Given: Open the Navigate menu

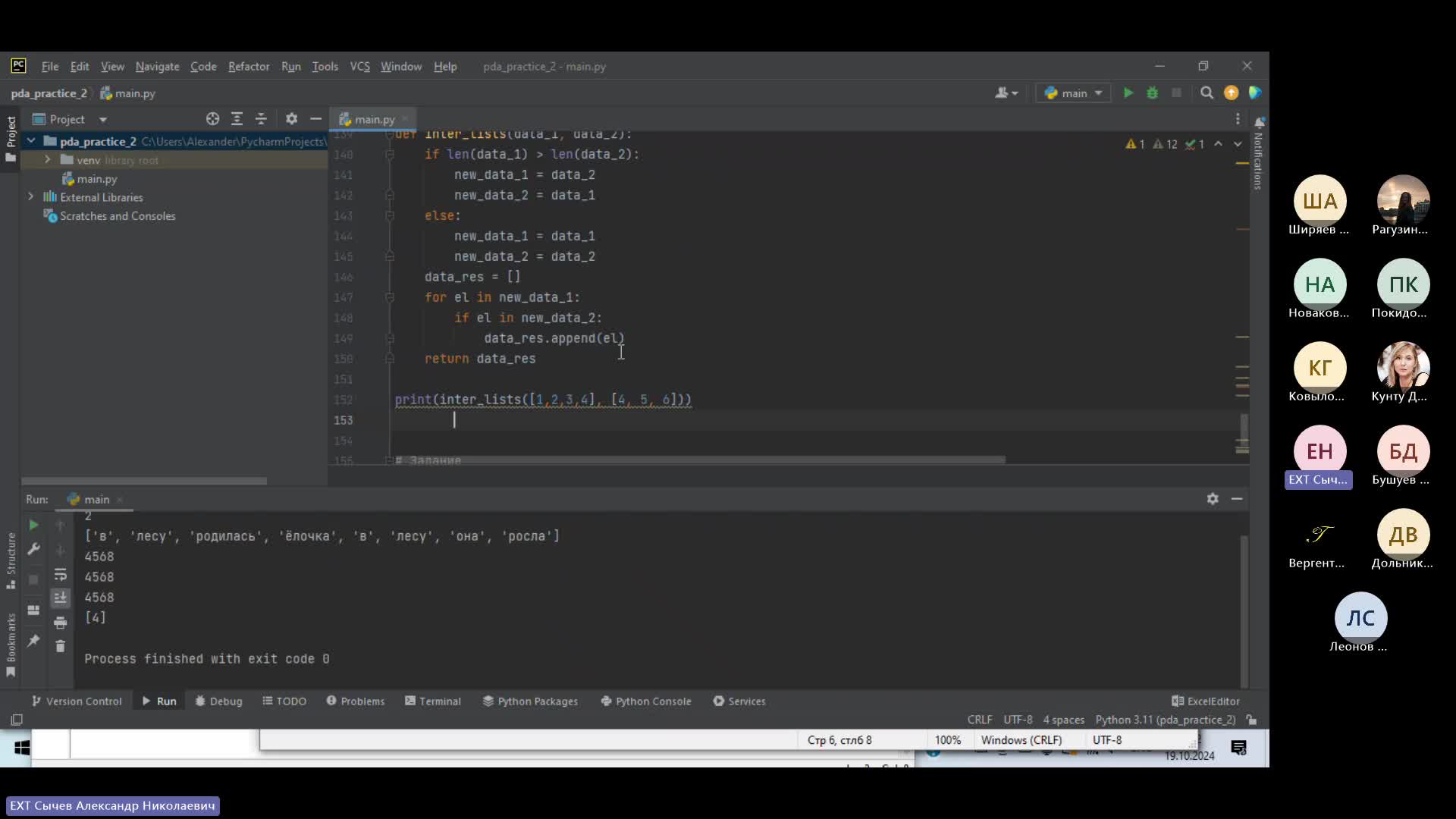Looking at the screenshot, I should (x=158, y=67).
